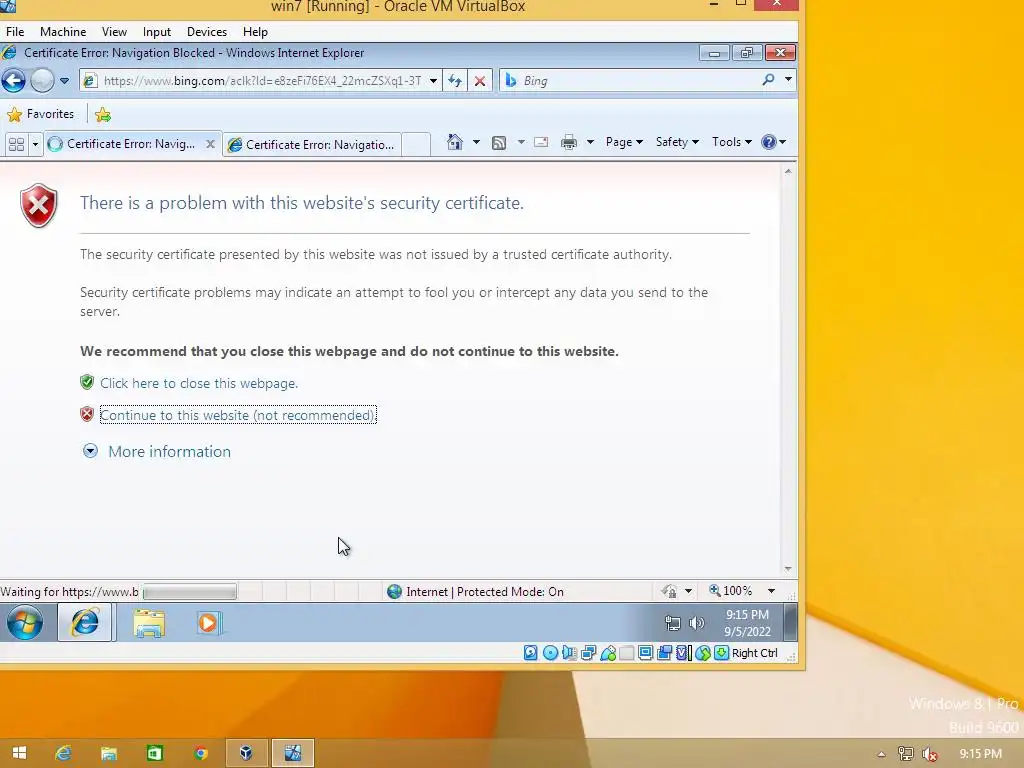Expand address bar autocomplete dropdown arrow
The width and height of the screenshot is (1024, 768).
tap(434, 81)
